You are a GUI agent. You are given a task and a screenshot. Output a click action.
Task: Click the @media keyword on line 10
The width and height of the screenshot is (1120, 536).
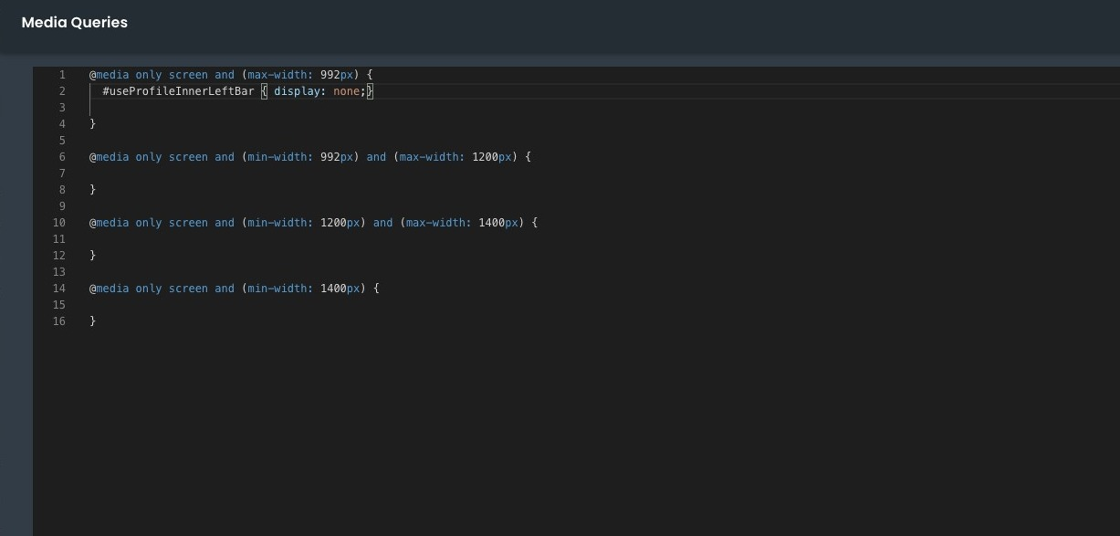(109, 223)
